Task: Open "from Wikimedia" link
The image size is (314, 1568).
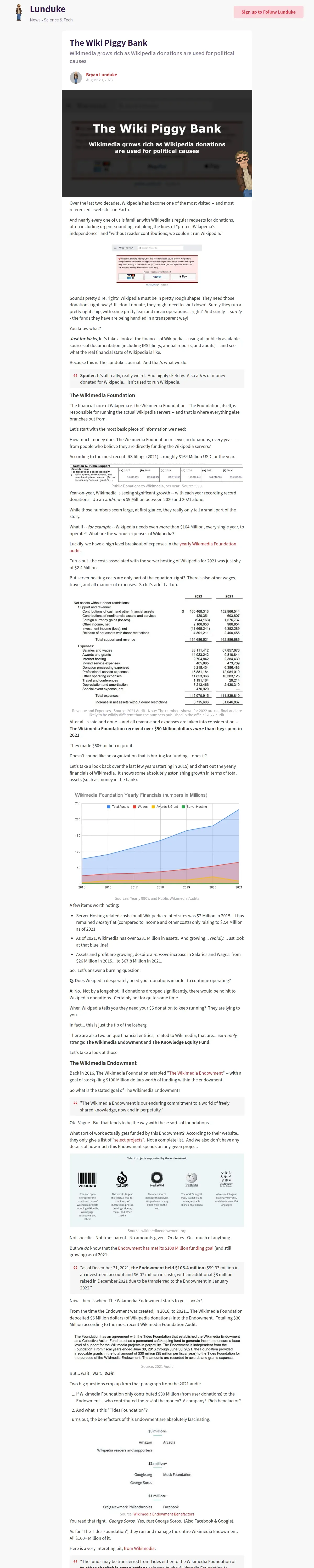Action: (140, 1548)
